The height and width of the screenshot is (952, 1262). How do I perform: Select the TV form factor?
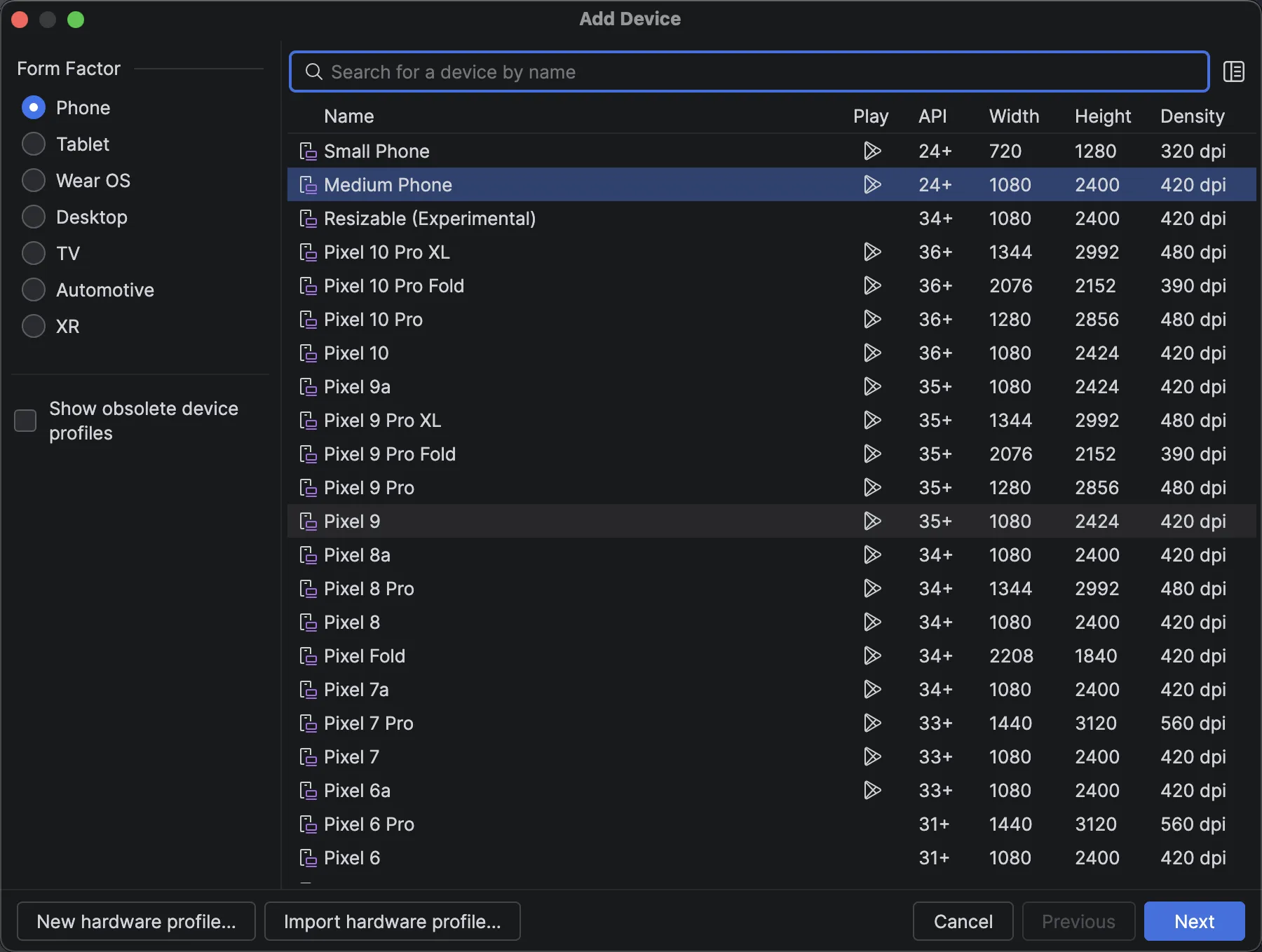[34, 253]
